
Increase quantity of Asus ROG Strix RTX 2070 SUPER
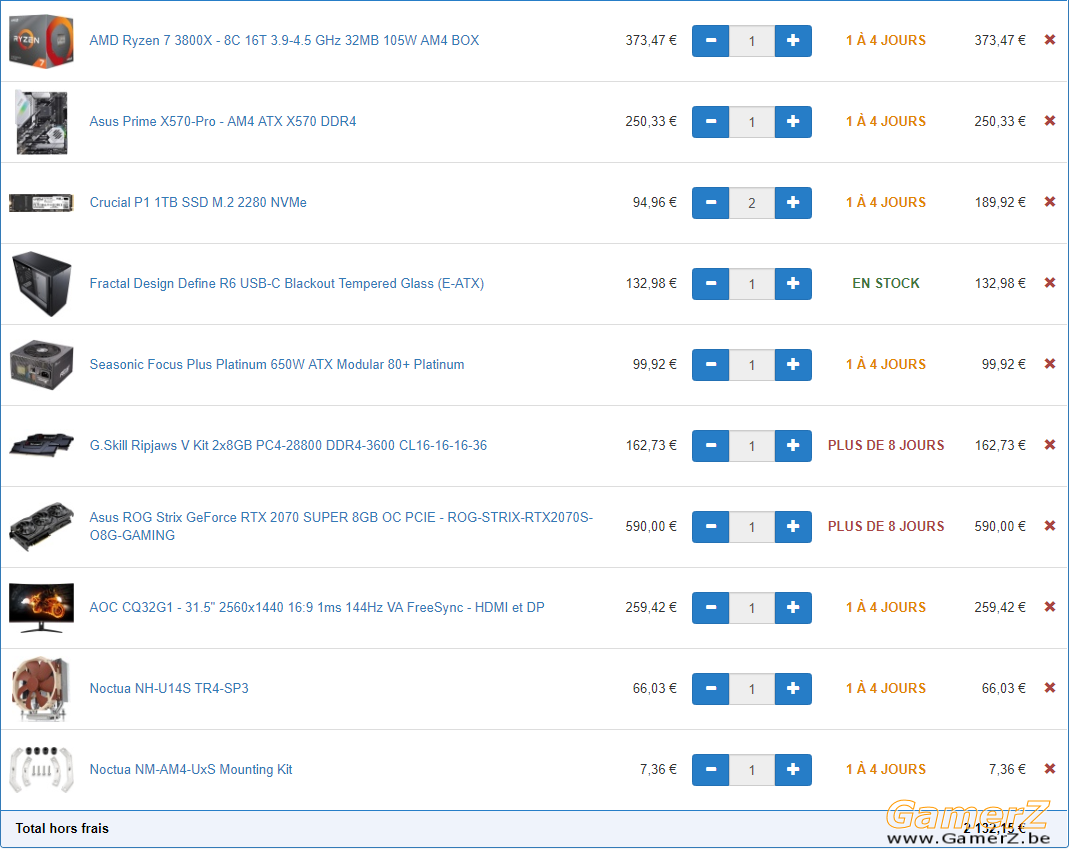pyautogui.click(x=793, y=527)
